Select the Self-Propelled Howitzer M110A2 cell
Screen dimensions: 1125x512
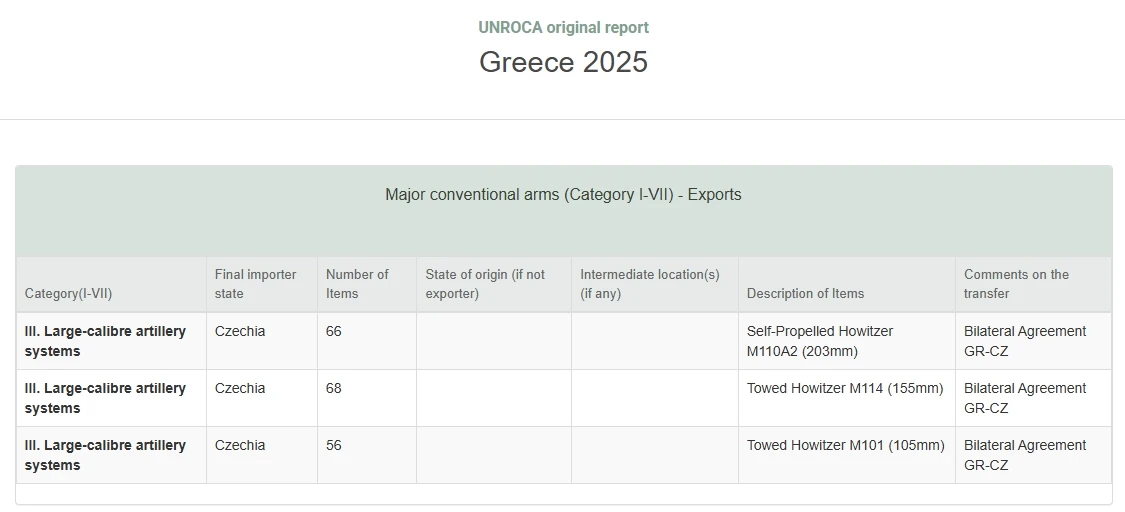coord(847,341)
